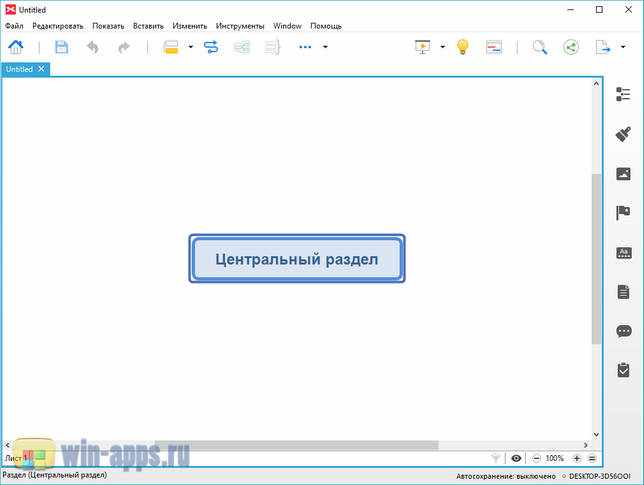Open the Outline panel in the sidebar
The width and height of the screenshot is (644, 485).
623,94
